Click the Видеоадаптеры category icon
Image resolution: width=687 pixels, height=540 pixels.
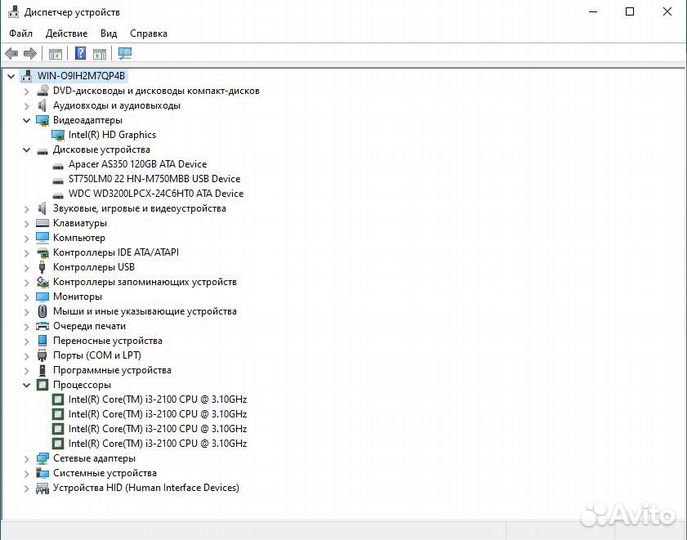point(42,120)
